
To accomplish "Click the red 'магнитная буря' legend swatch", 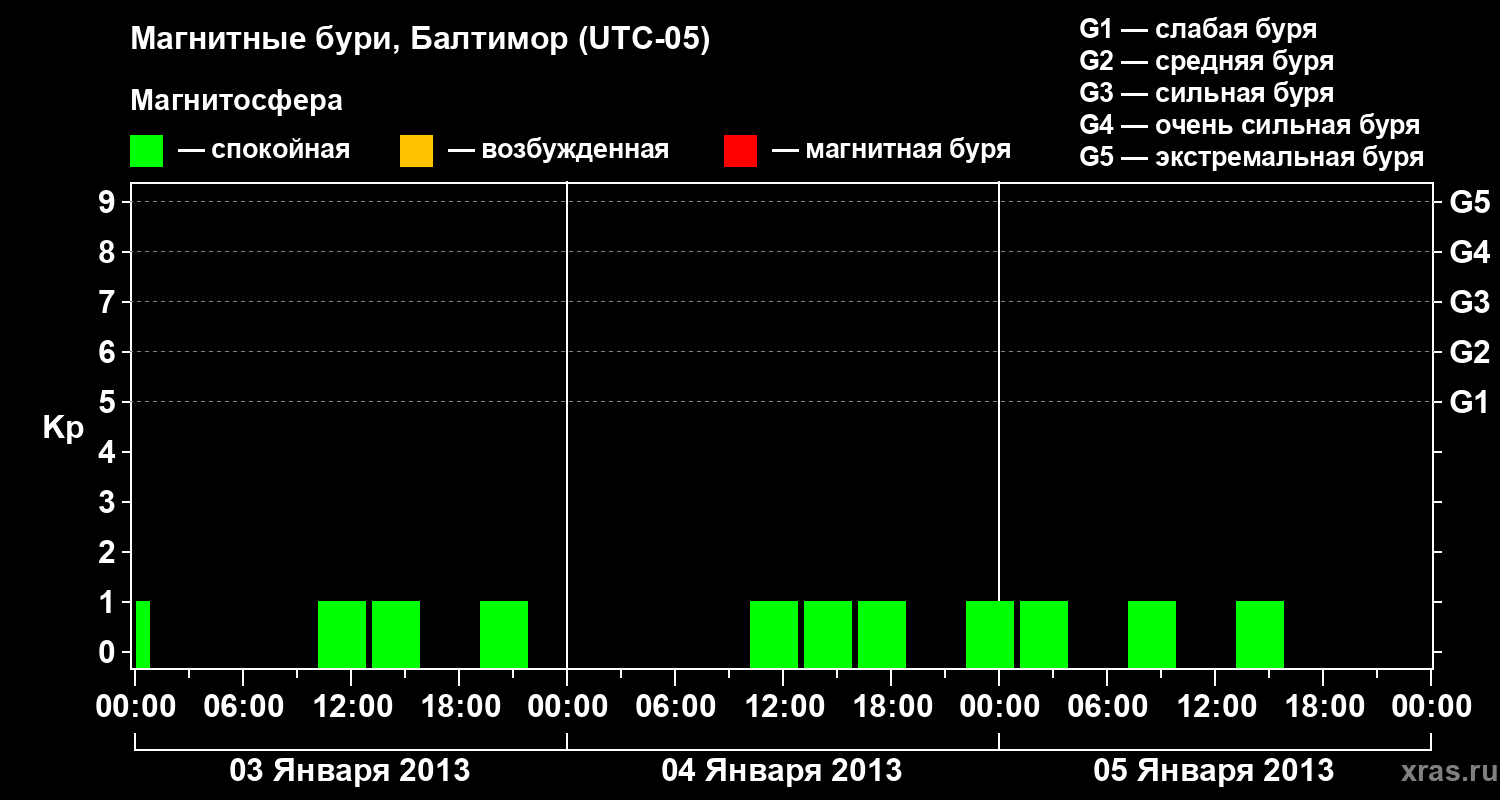I will (x=740, y=150).
